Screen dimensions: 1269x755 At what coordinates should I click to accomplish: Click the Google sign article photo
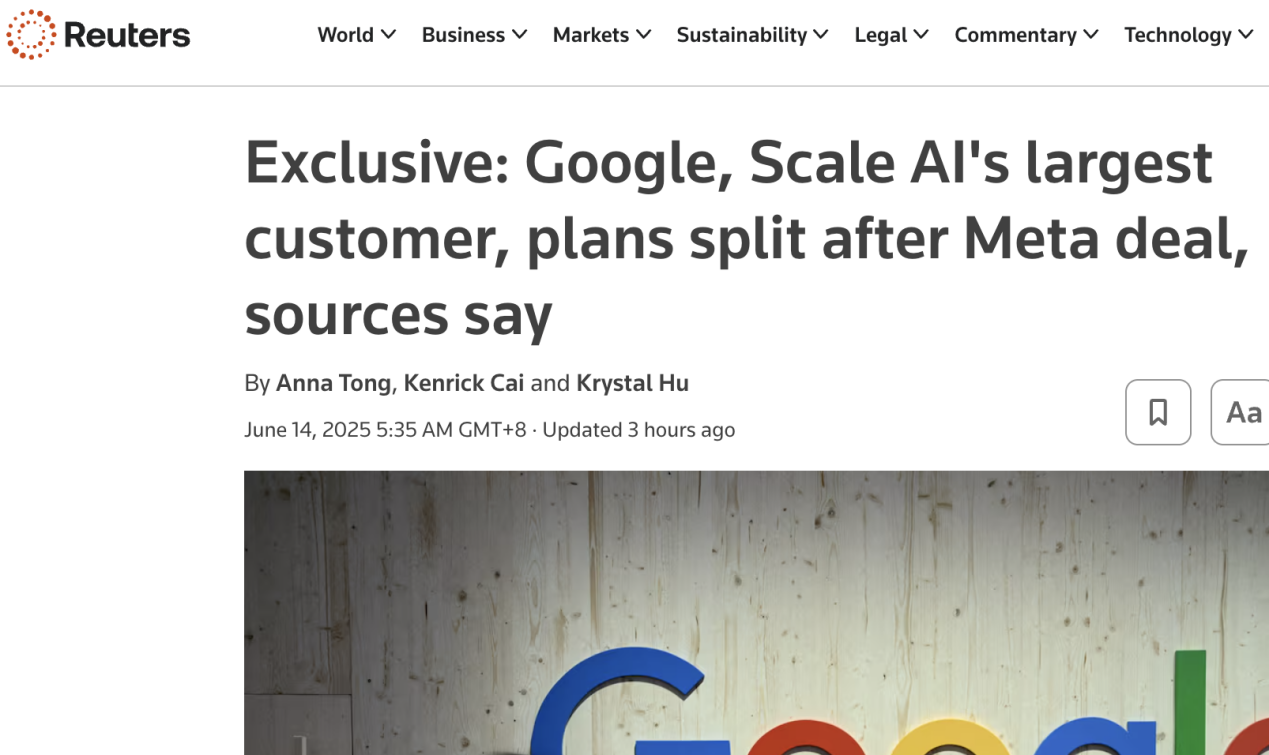click(756, 612)
